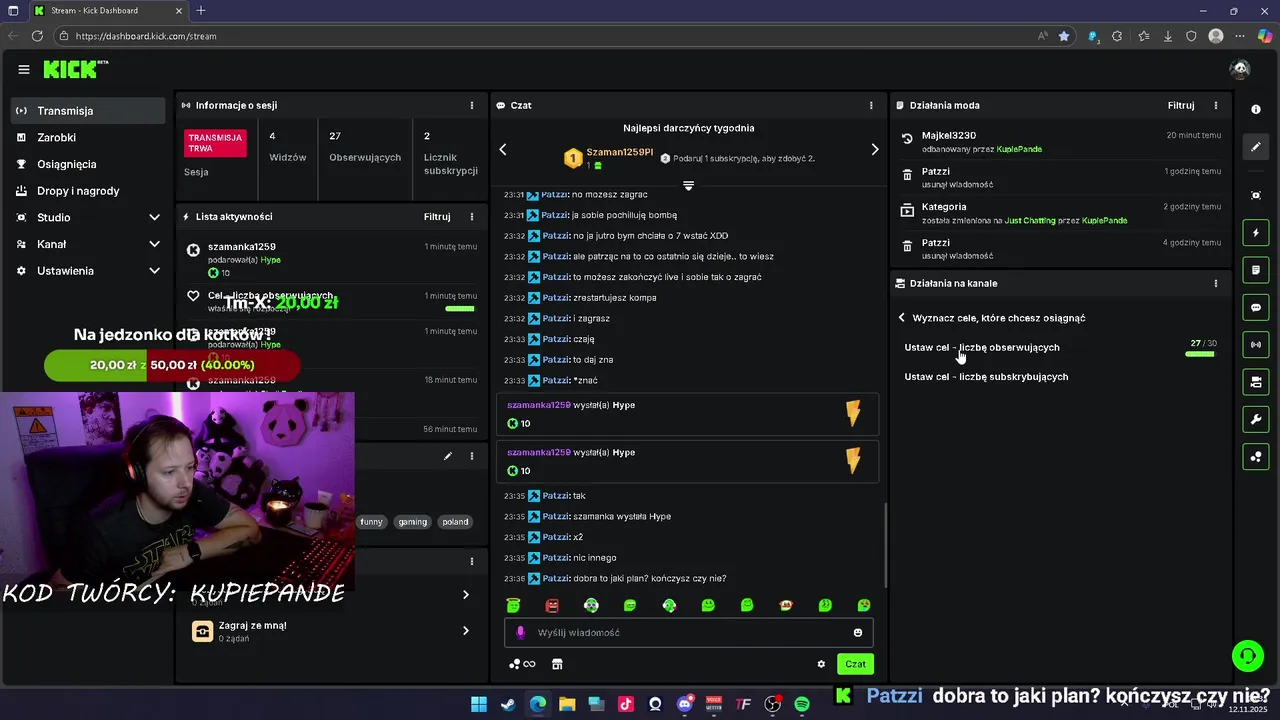Click the browser address bar URL
Screen dimensions: 1280x720
(x=146, y=36)
